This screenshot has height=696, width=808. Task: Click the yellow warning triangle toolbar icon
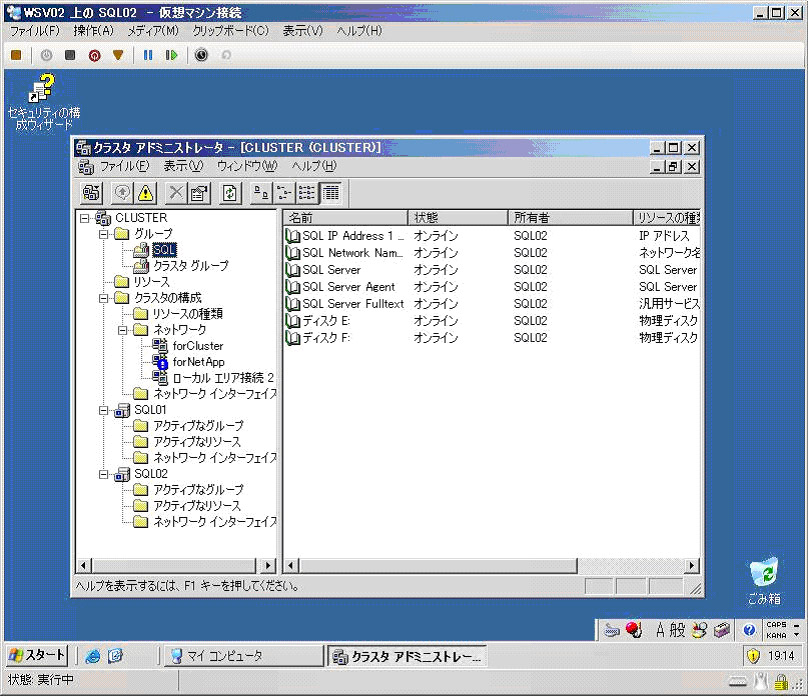coord(145,193)
